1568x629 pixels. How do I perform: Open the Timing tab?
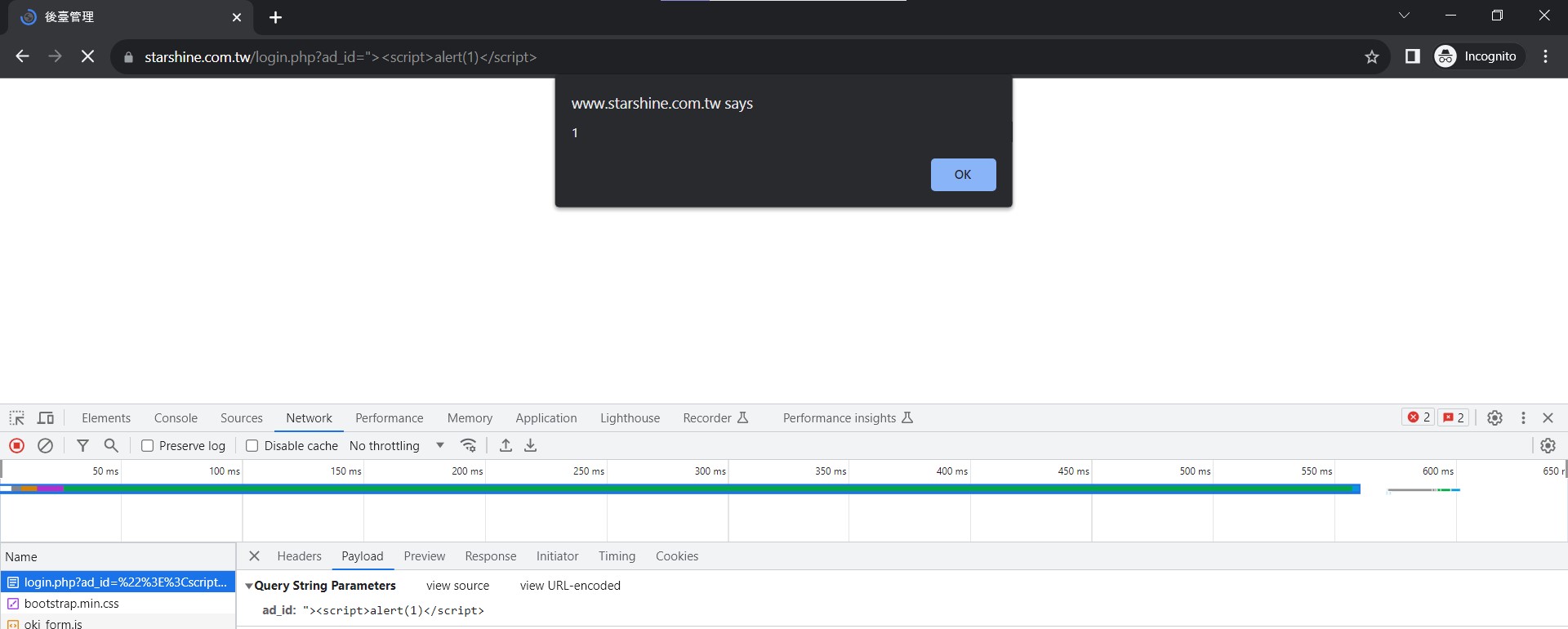pyautogui.click(x=617, y=556)
